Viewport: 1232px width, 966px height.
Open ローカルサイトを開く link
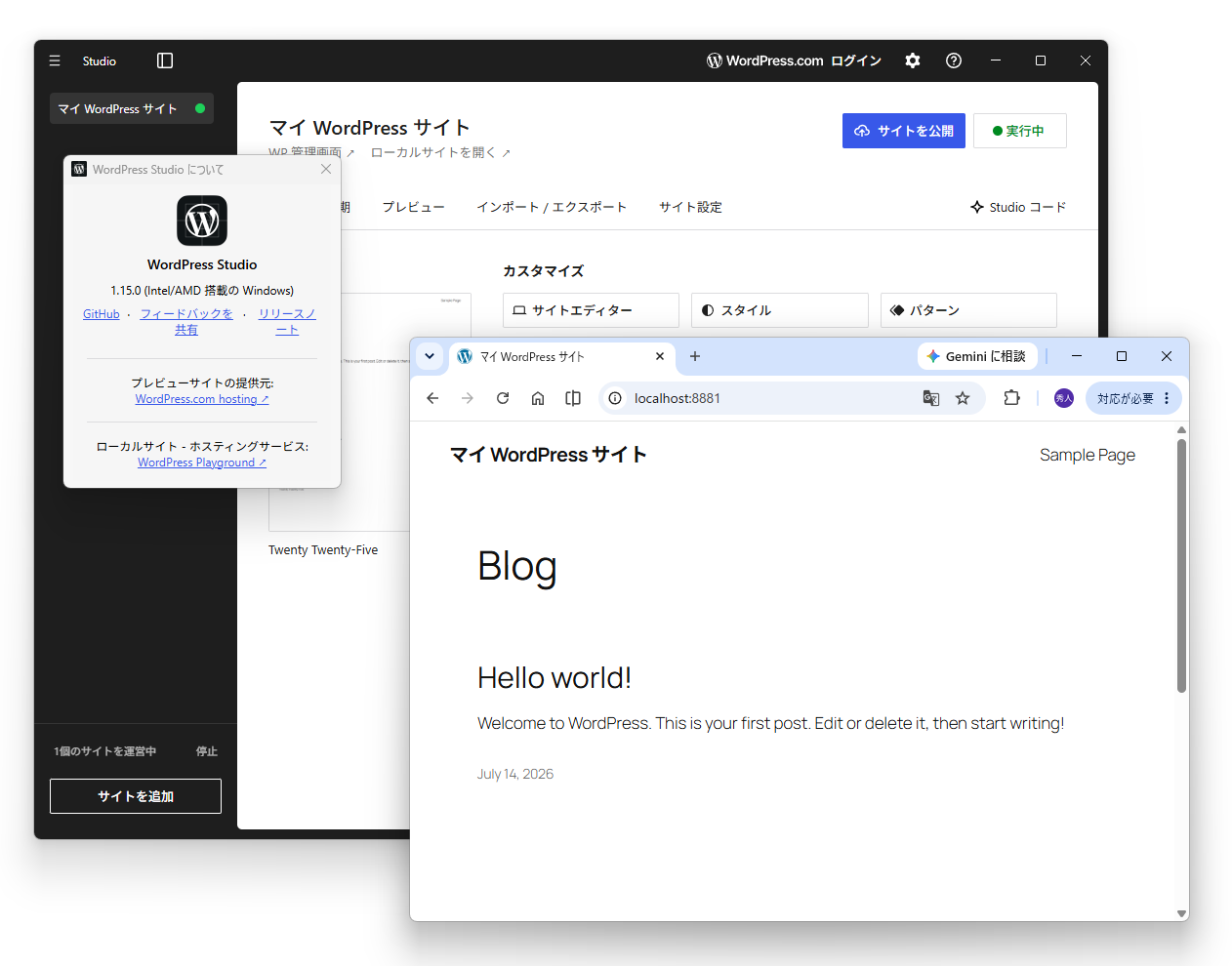tap(440, 152)
